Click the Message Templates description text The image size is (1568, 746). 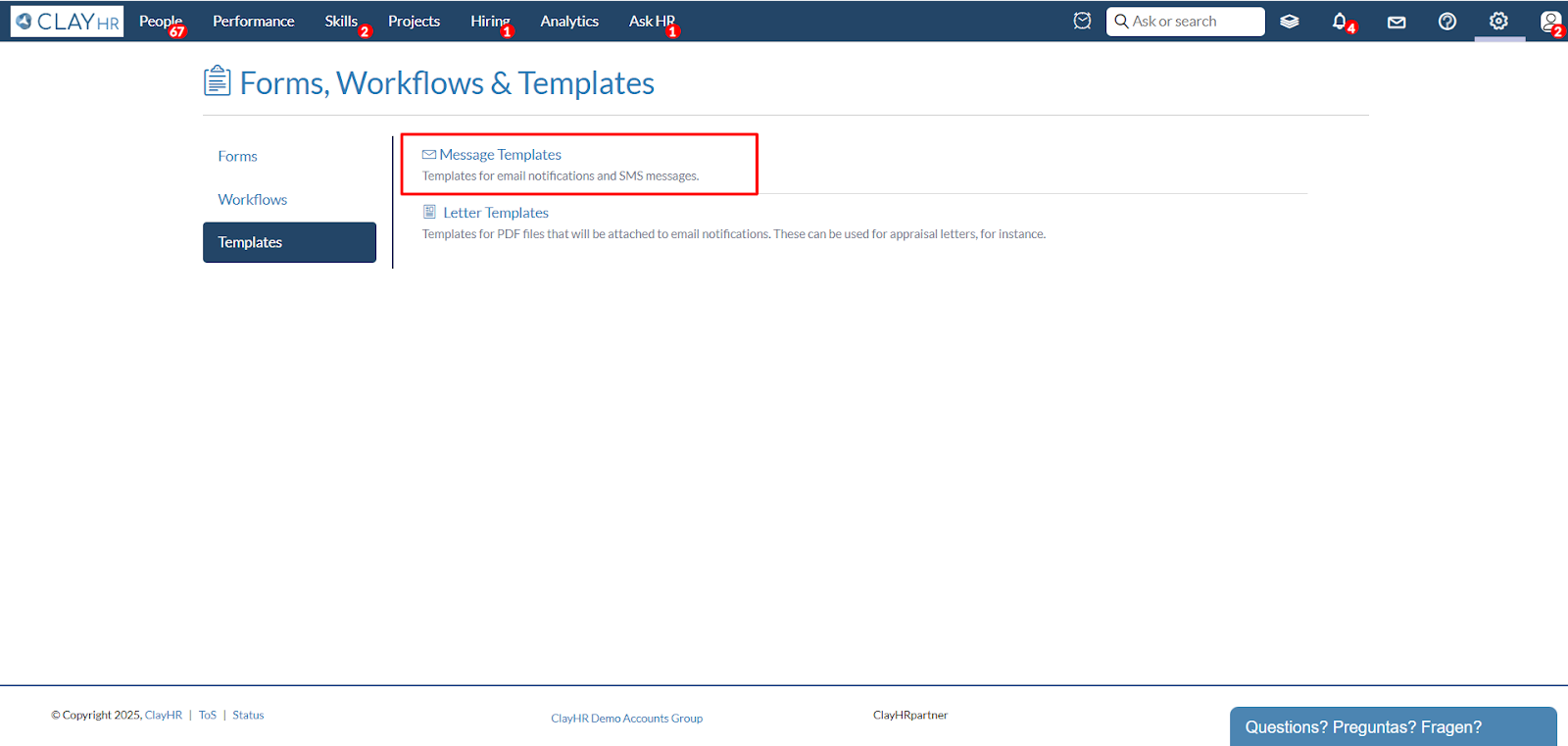561,176
